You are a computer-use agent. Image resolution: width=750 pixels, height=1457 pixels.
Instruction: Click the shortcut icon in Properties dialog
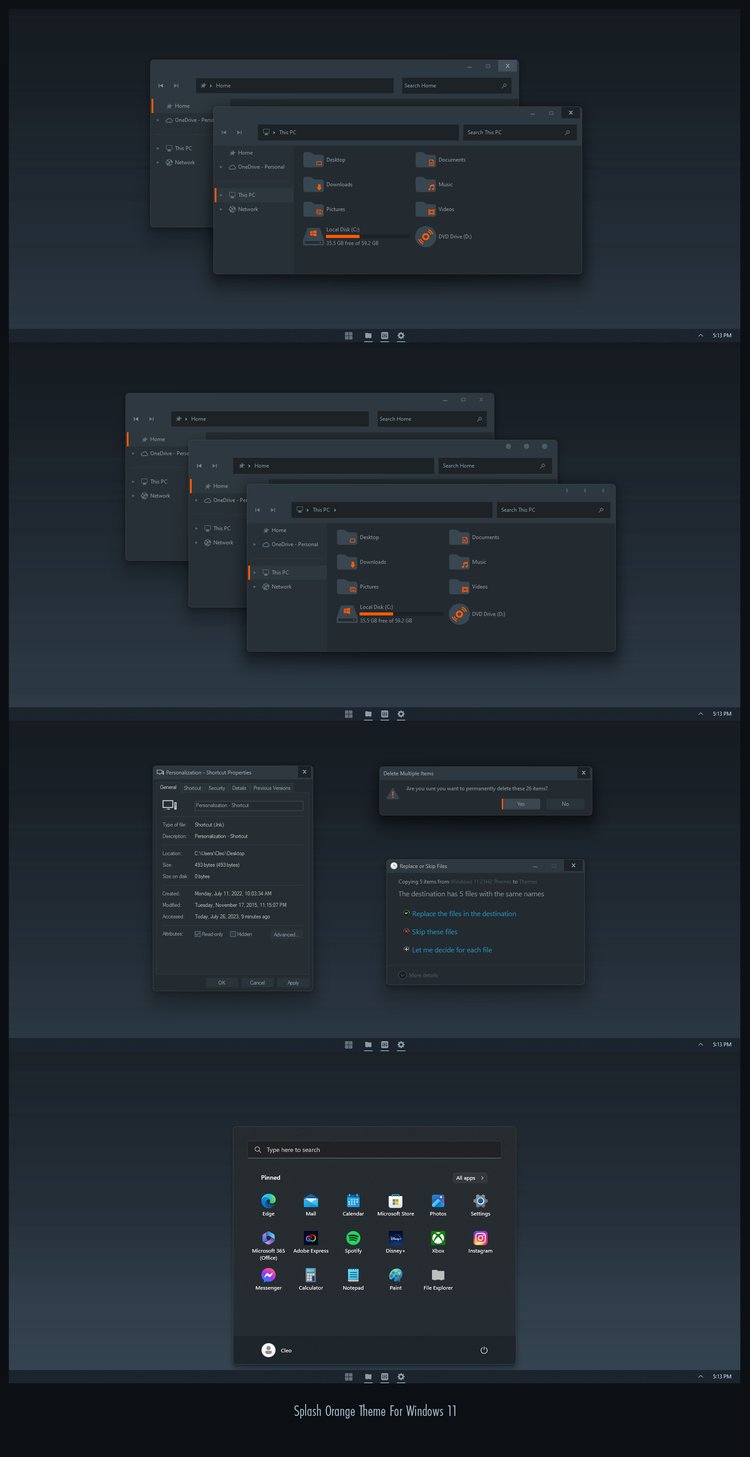(169, 805)
